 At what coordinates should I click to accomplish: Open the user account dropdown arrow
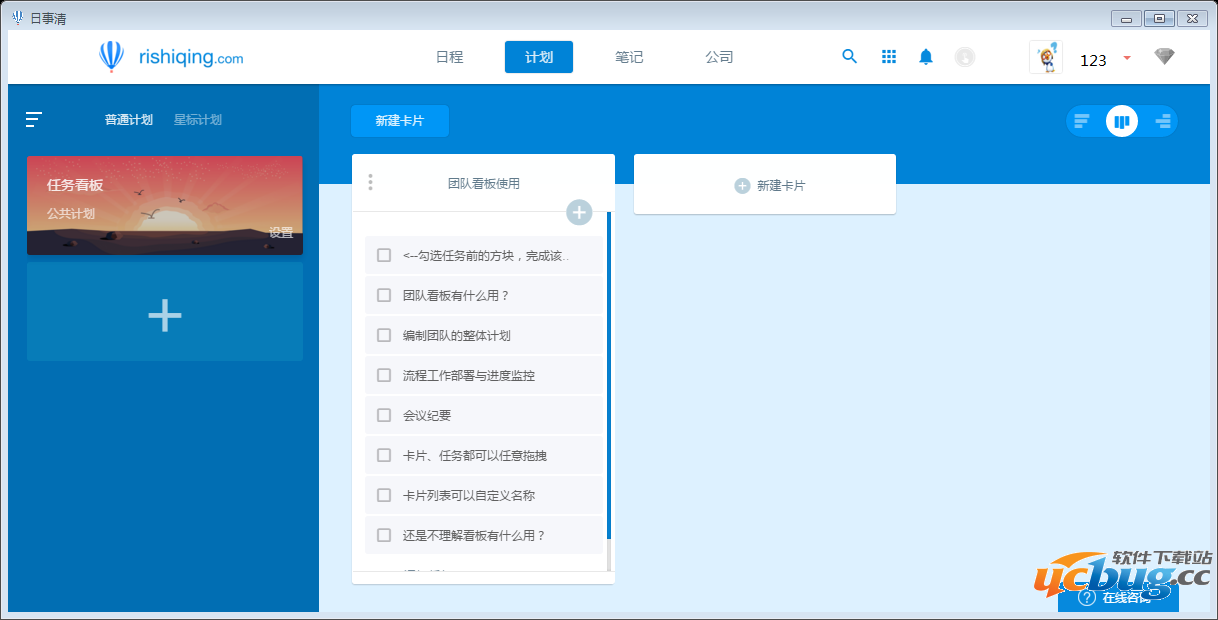pos(1127,58)
